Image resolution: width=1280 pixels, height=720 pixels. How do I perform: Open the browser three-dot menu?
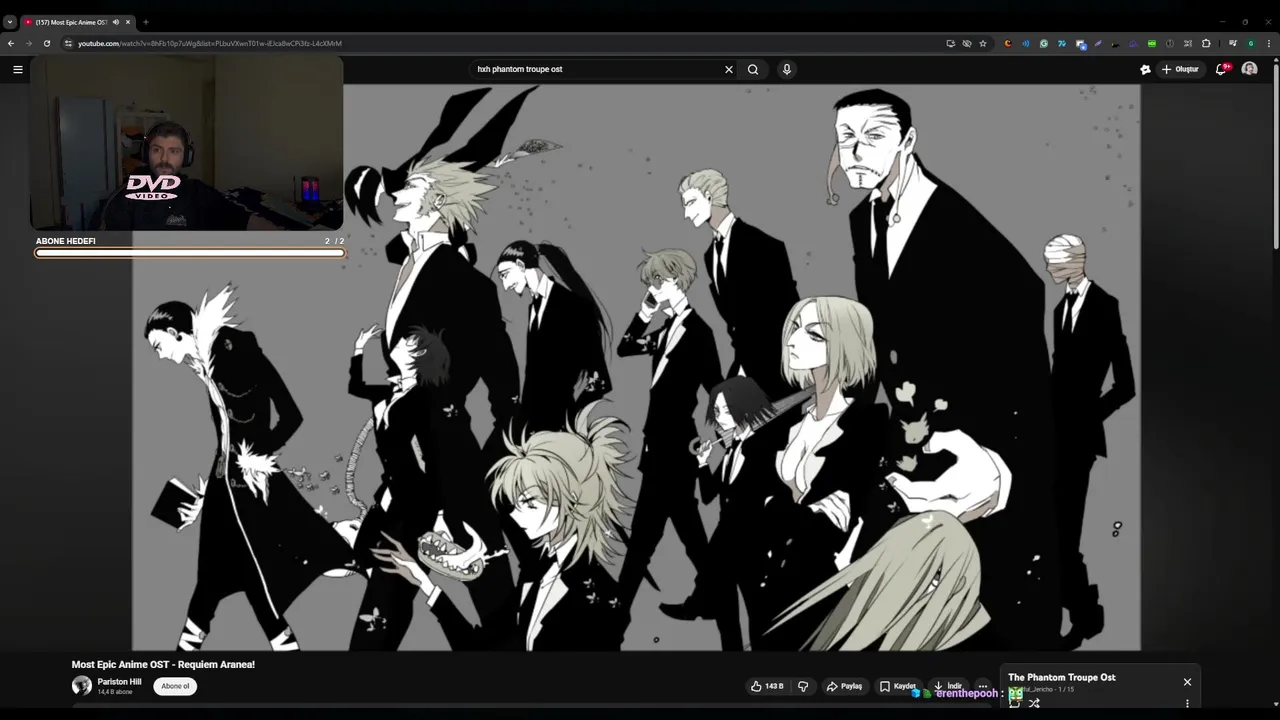pyautogui.click(x=1269, y=43)
